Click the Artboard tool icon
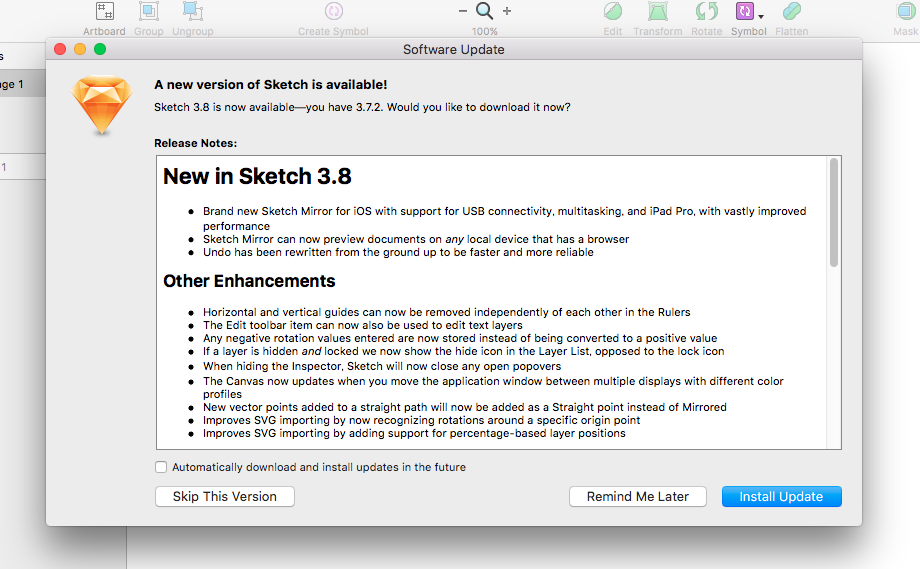 point(105,11)
